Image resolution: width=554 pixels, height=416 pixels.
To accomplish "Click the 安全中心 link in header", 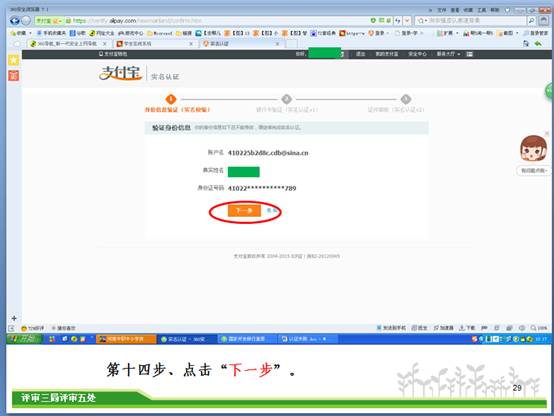I will tap(417, 54).
